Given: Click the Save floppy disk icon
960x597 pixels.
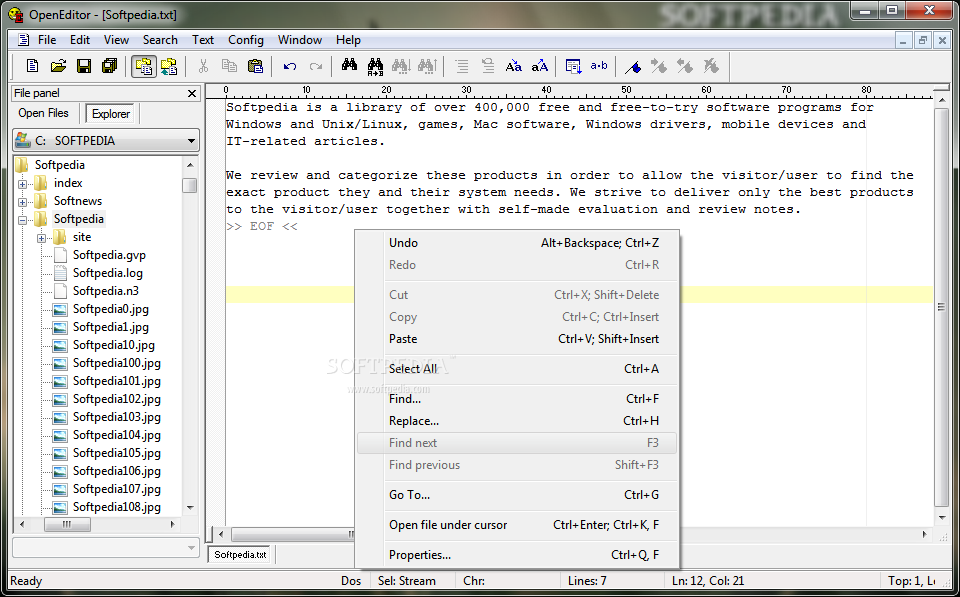Looking at the screenshot, I should click(x=84, y=66).
